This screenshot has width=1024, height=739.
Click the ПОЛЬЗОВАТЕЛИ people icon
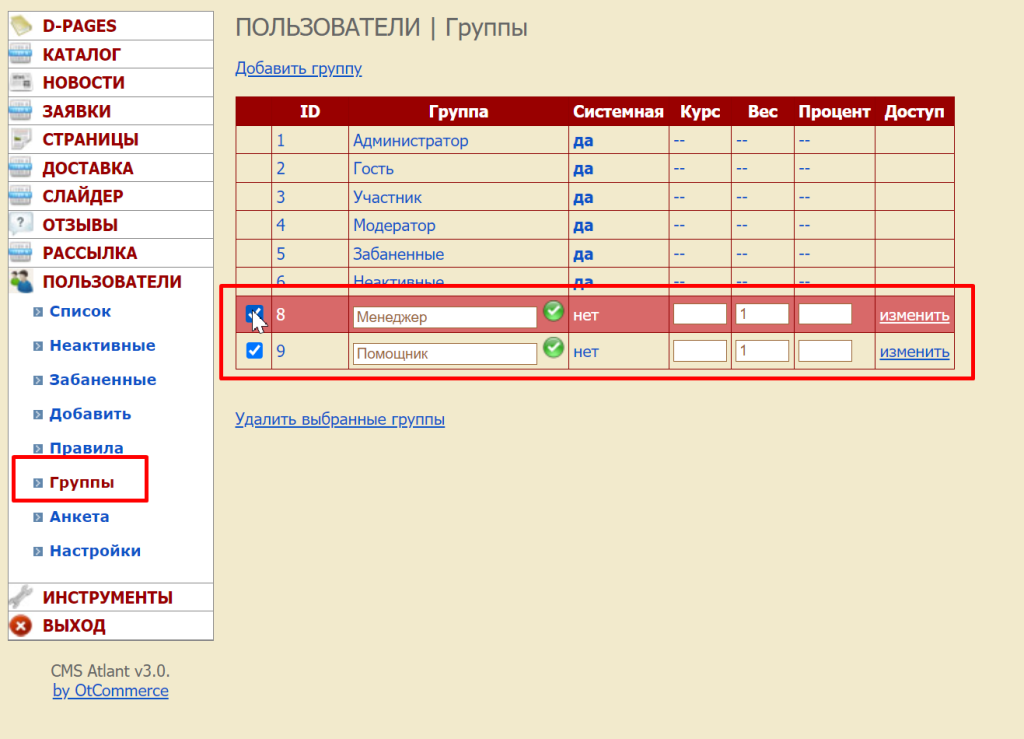[x=21, y=281]
